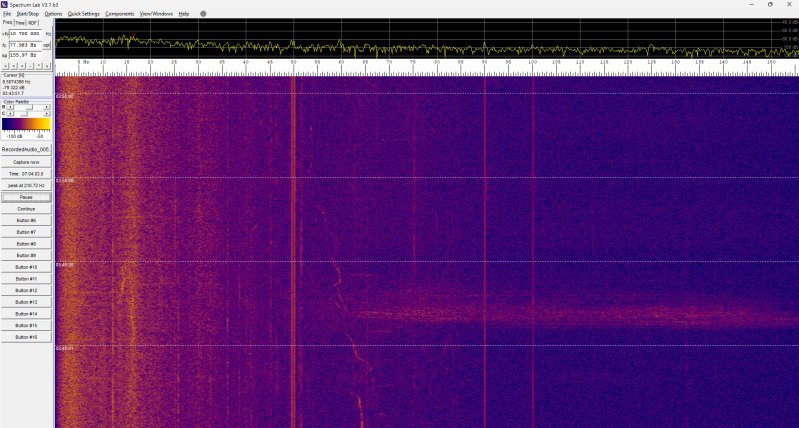Click the fc center frequency field
Viewport: 799px width, 428px height.
pyautogui.click(x=25, y=45)
